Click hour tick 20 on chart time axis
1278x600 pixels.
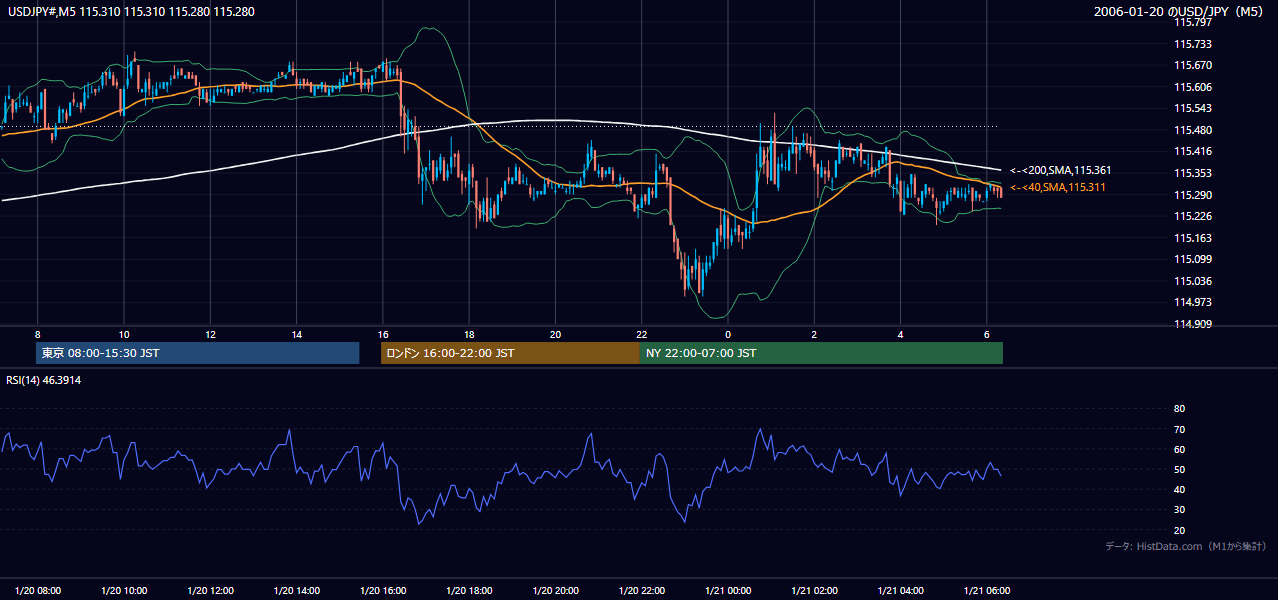pyautogui.click(x=555, y=334)
